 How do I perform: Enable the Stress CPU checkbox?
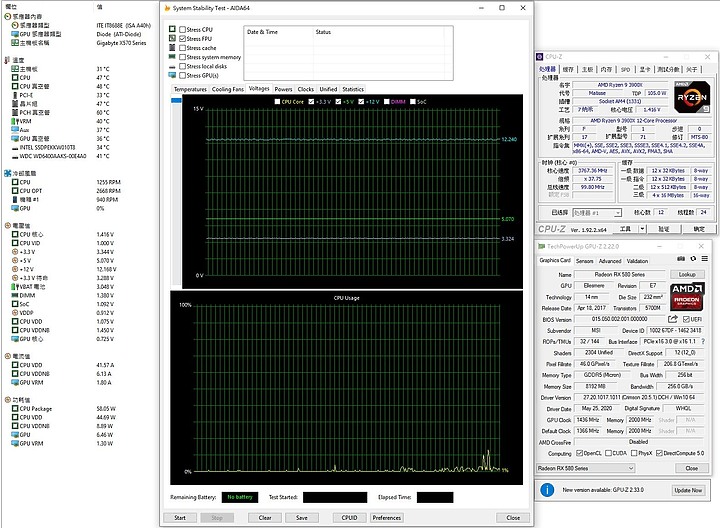pyautogui.click(x=182, y=29)
